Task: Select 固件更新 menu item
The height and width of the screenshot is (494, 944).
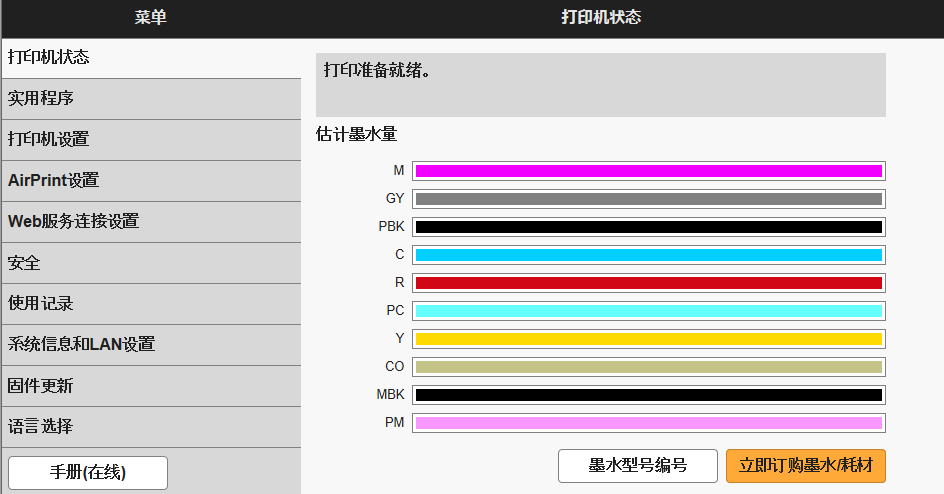Action: click(150, 386)
